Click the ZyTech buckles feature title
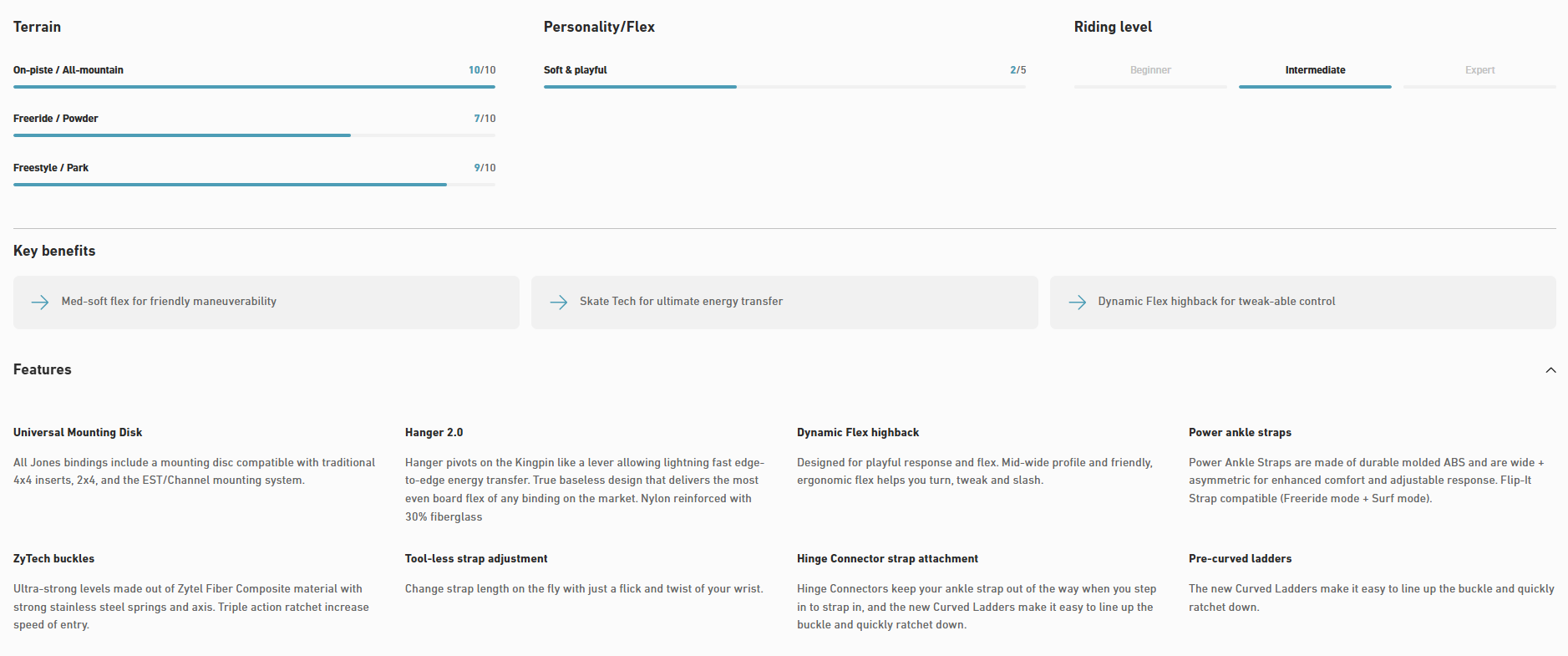This screenshot has height=656, width=1568. tap(53, 558)
